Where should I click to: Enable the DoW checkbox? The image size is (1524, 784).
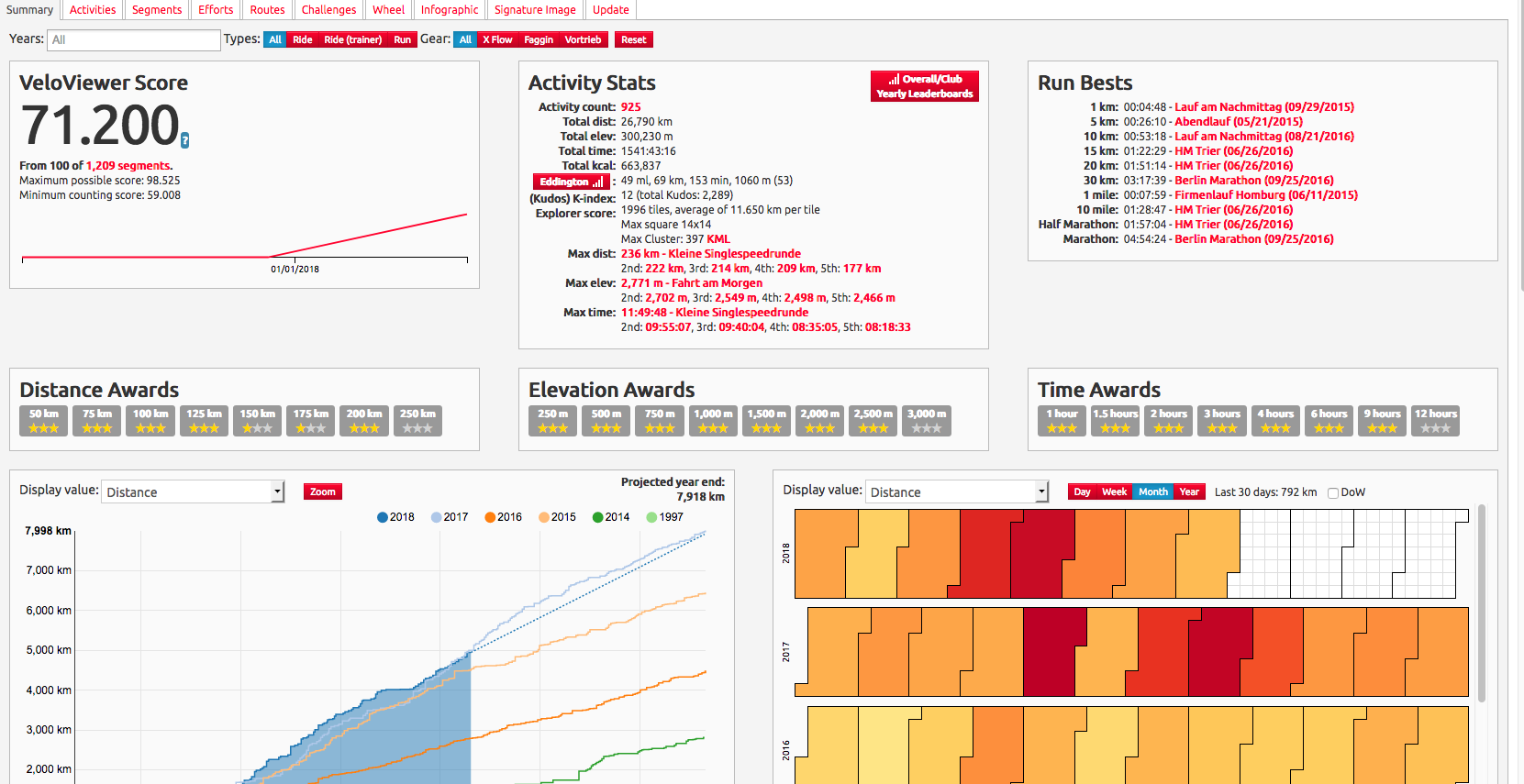1333,492
